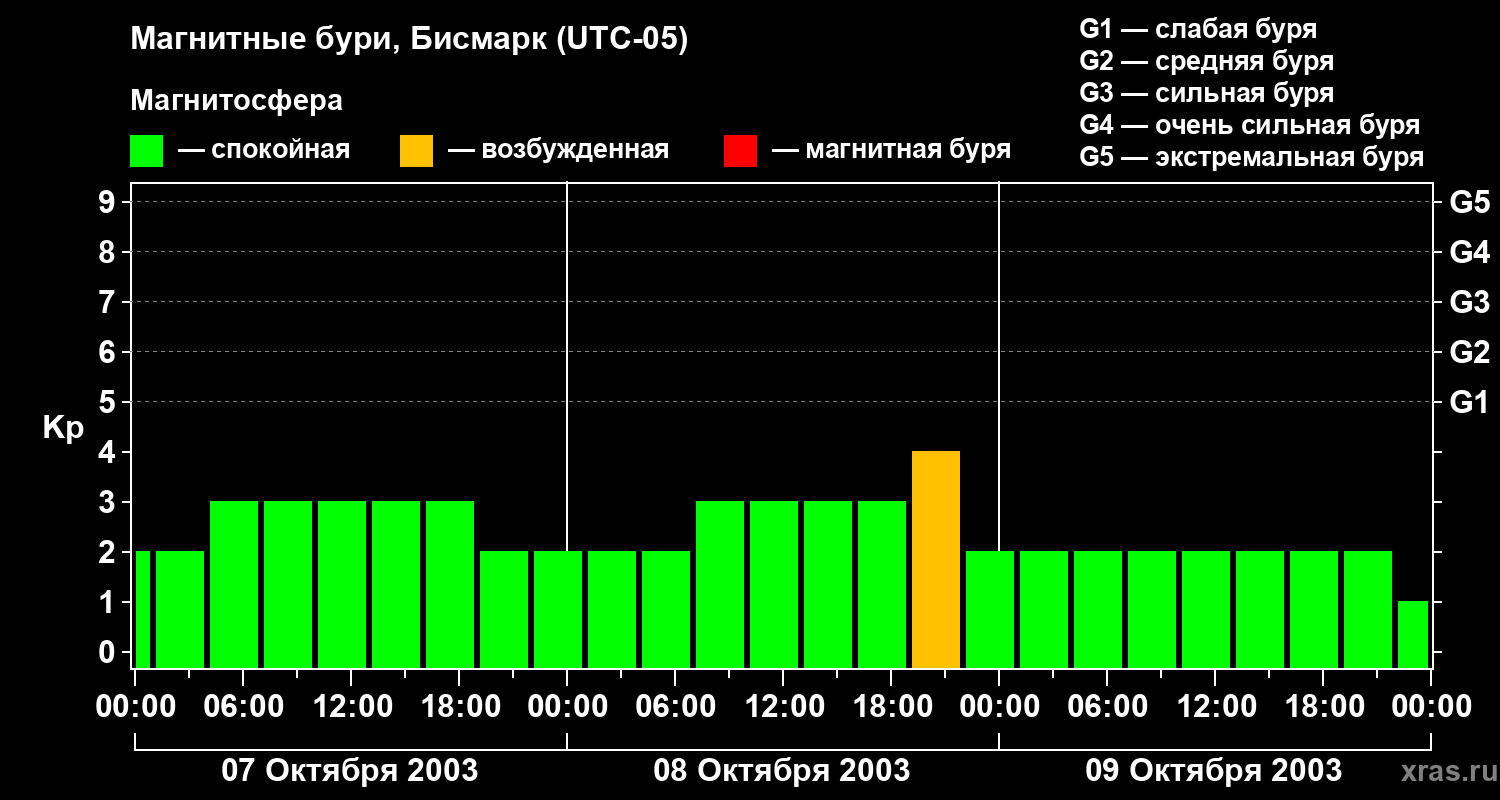Click the 'G5 — экстремальная буря' legend line
Screen dimensions: 1500x800
pos(1251,157)
